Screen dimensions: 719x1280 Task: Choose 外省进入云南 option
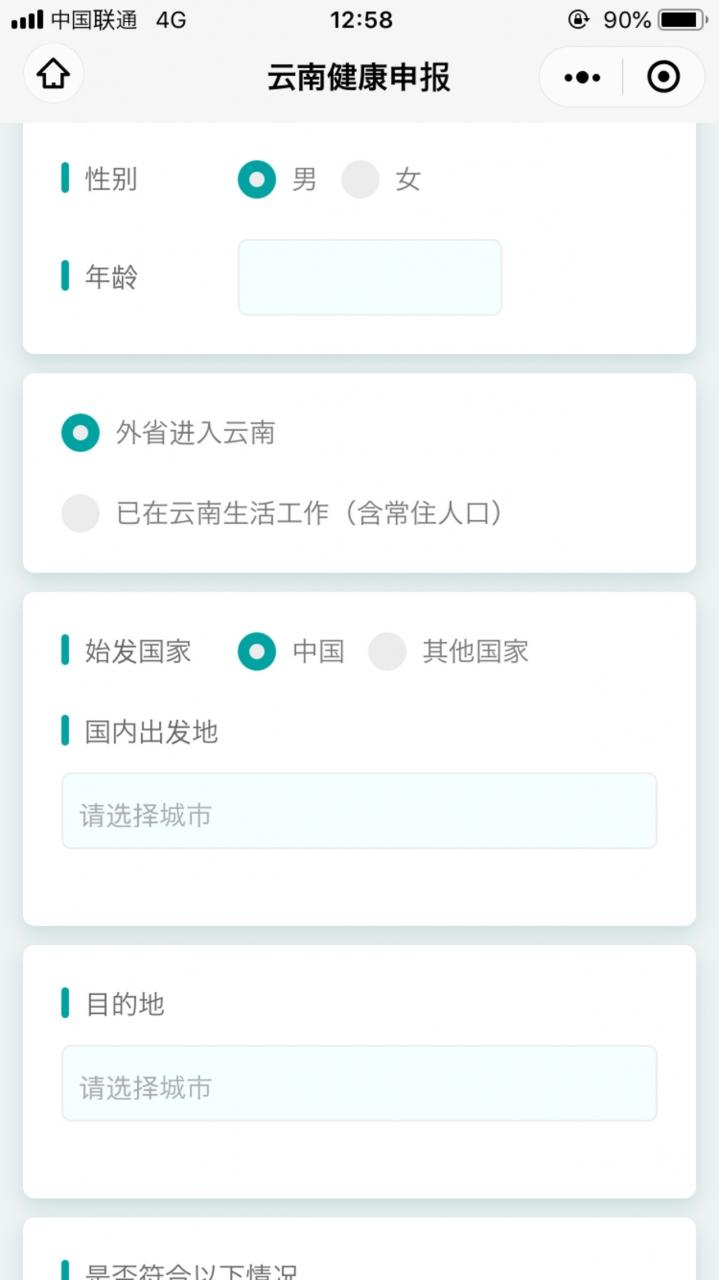click(81, 433)
